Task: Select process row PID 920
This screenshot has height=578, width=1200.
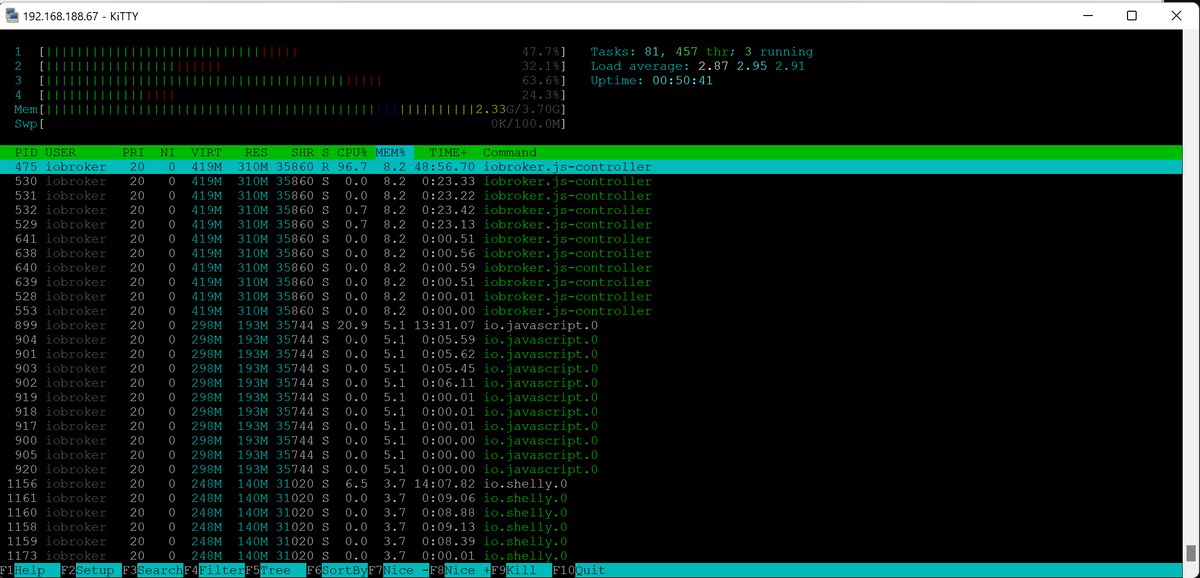Action: (591, 469)
